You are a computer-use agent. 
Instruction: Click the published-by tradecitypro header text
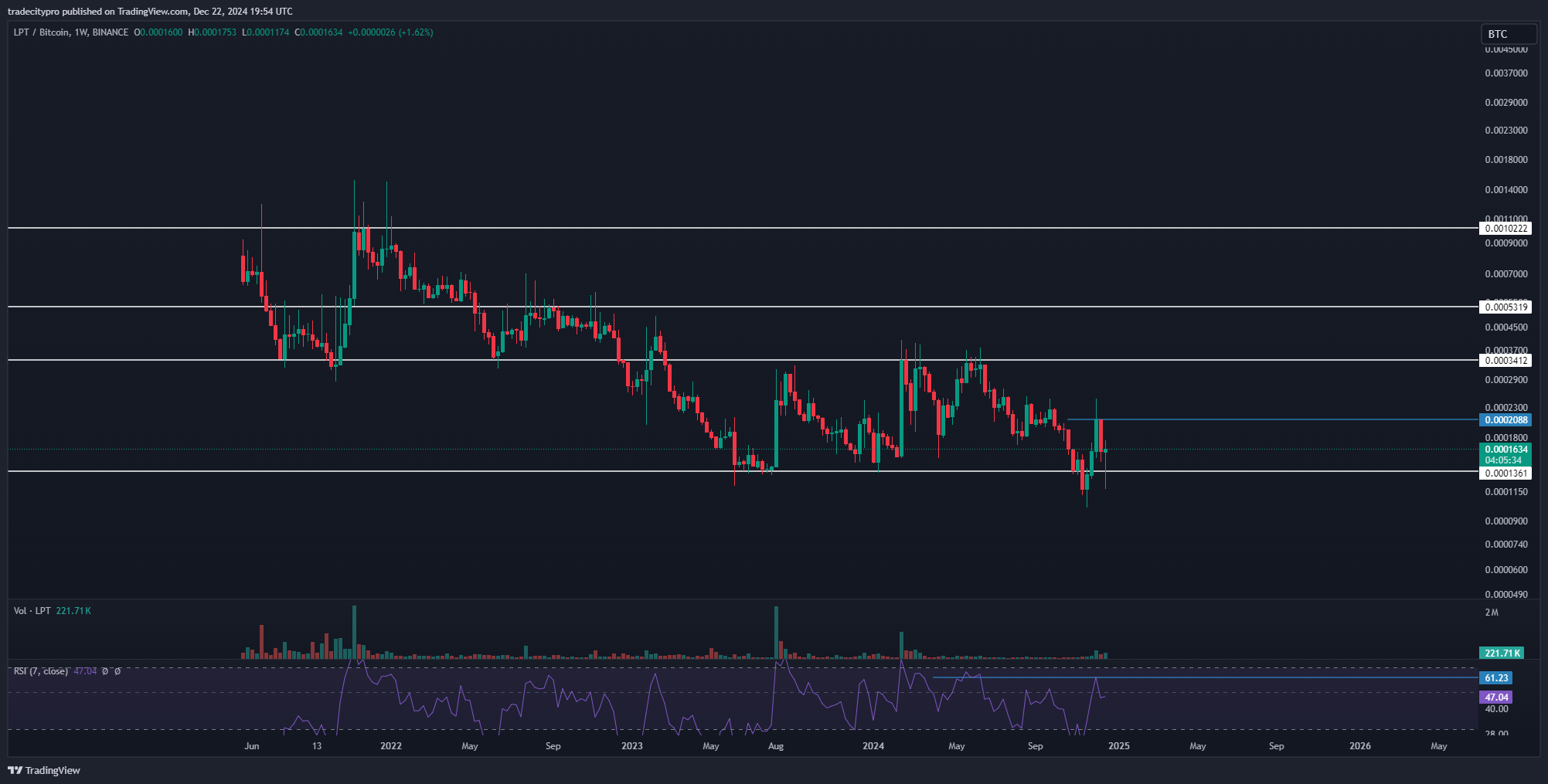[x=150, y=11]
